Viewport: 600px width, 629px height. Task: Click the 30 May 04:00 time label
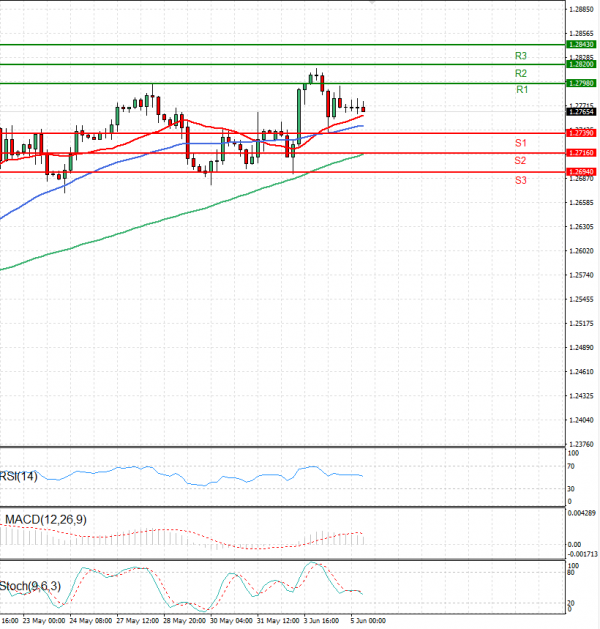[231, 621]
